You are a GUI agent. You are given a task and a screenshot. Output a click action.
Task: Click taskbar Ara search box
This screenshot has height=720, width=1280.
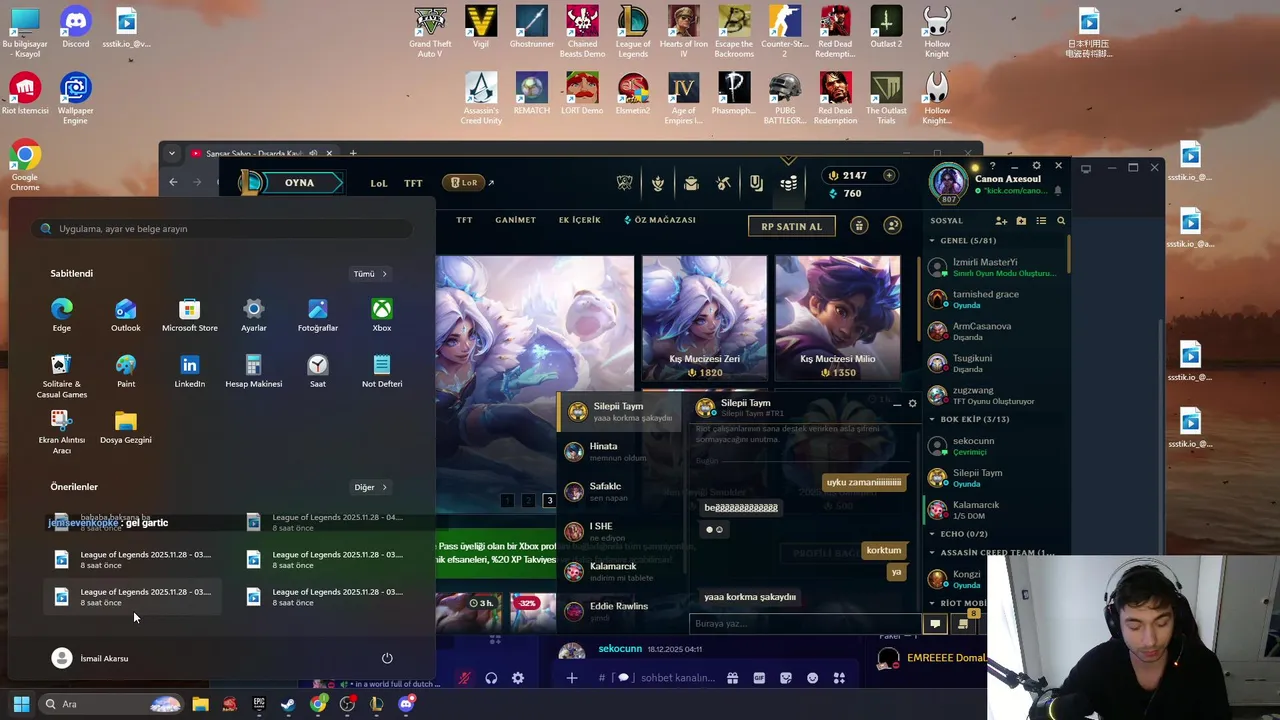tap(111, 704)
